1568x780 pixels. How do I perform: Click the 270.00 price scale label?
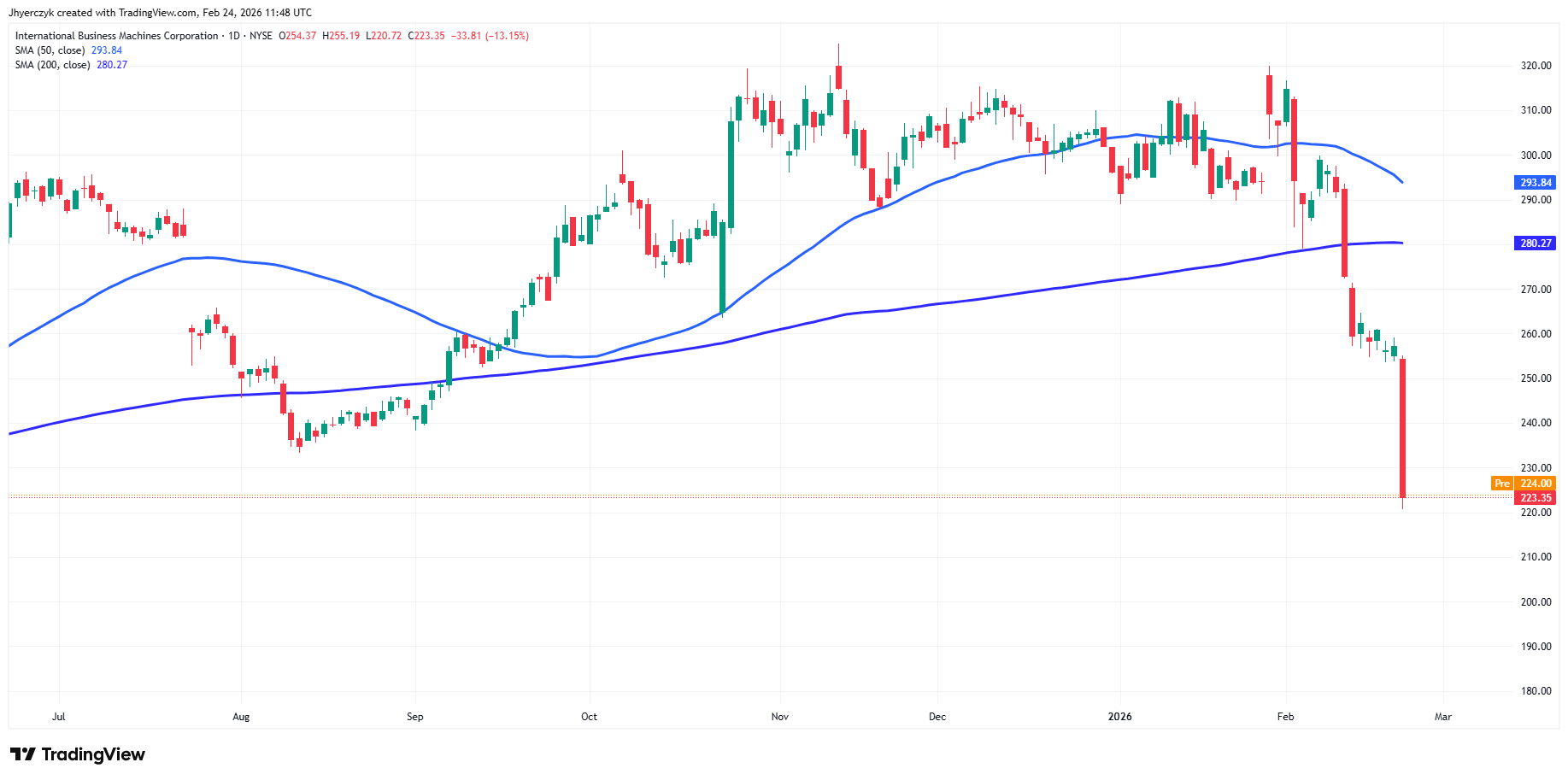pyautogui.click(x=1536, y=290)
